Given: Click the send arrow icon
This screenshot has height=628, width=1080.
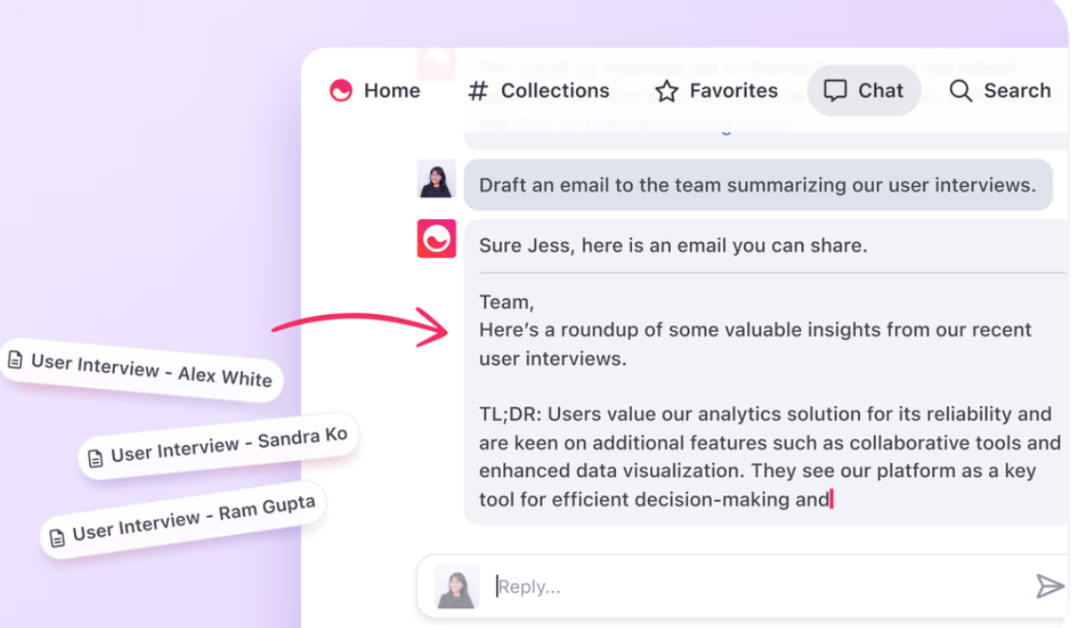Looking at the screenshot, I should [x=1050, y=587].
